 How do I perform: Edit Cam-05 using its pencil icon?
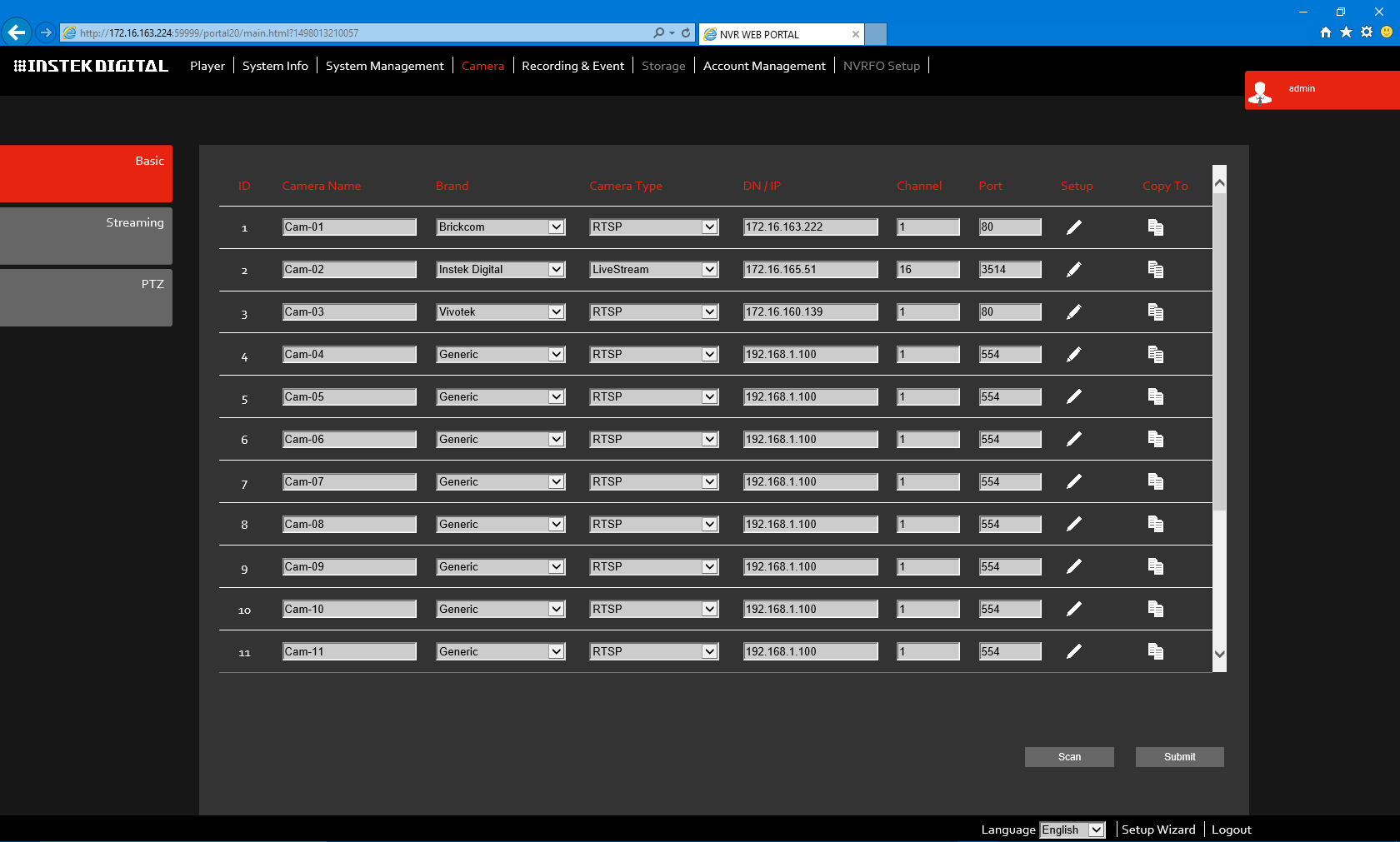point(1074,397)
